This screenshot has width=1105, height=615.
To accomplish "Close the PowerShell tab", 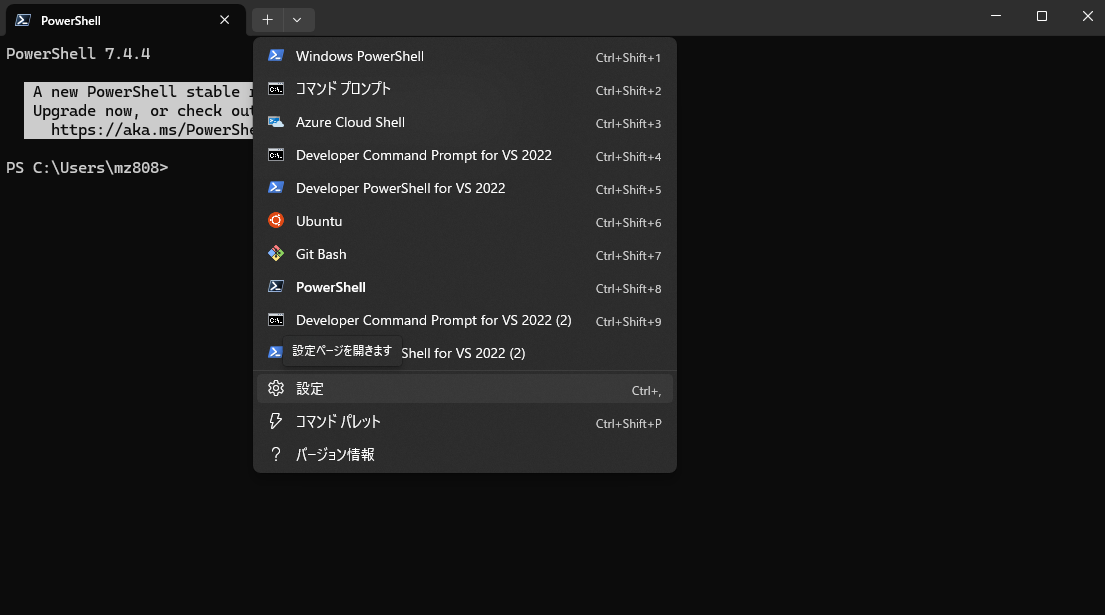I will pyautogui.click(x=225, y=20).
